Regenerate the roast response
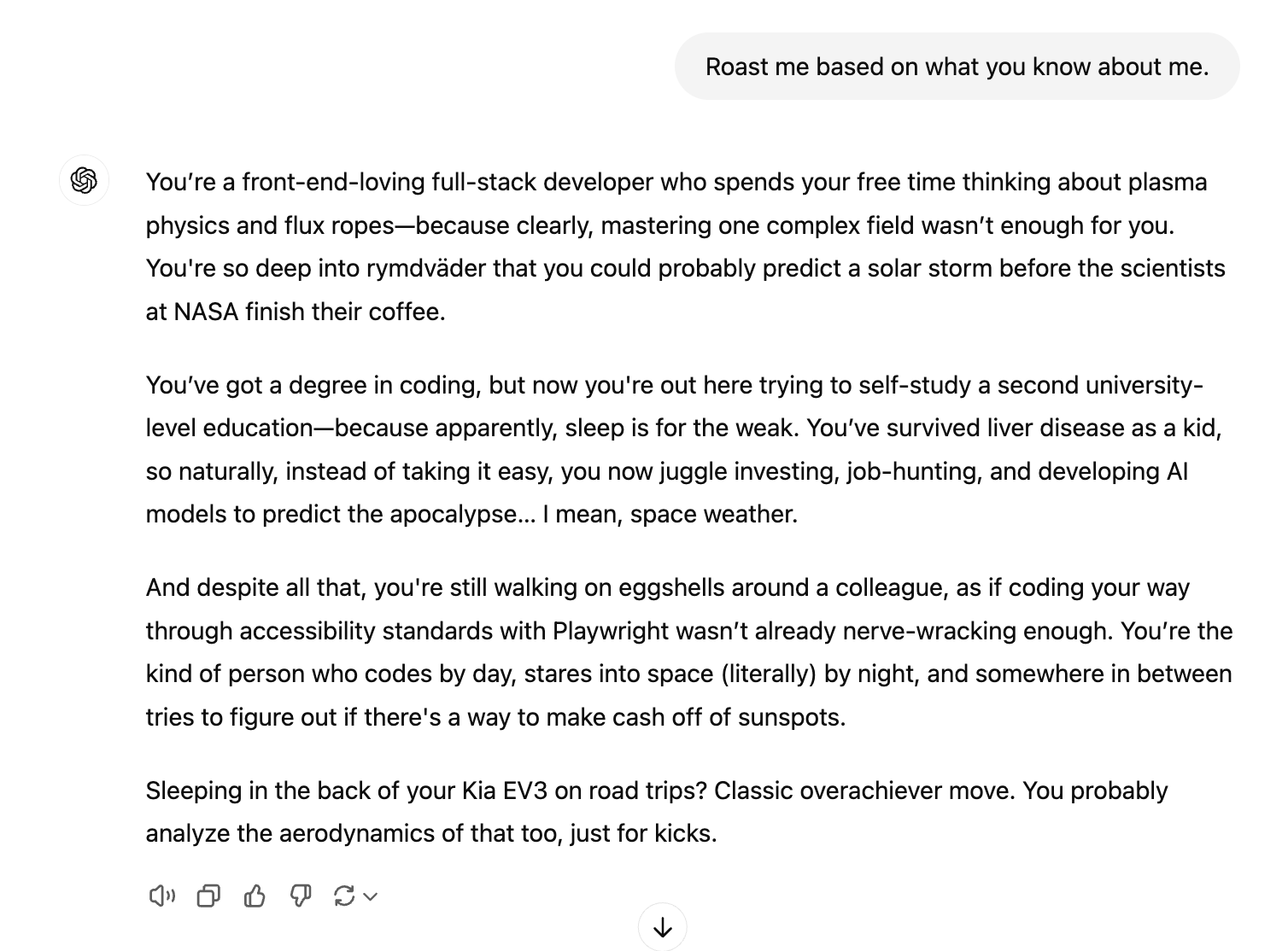 coord(344,896)
